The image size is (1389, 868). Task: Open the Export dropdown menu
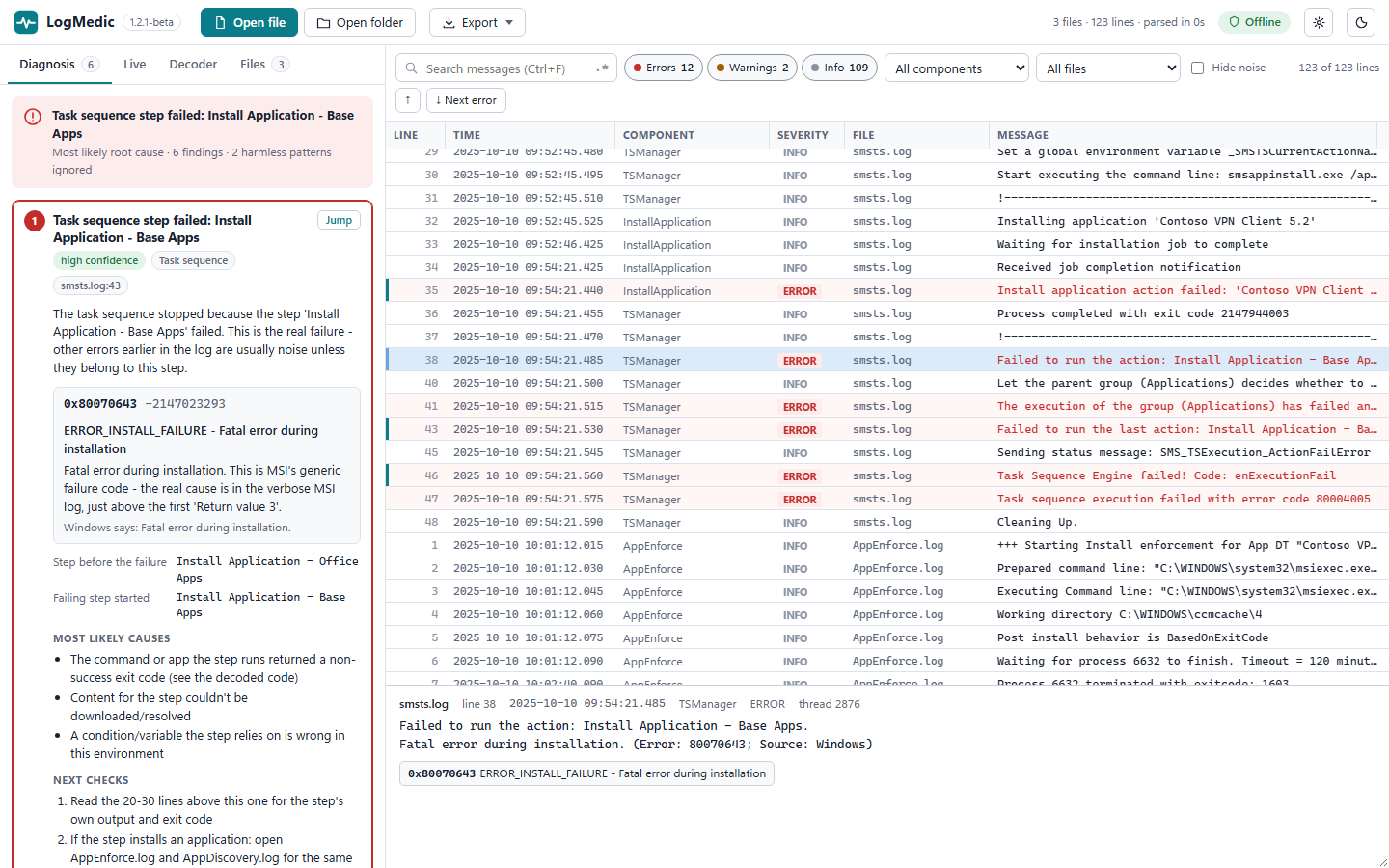pyautogui.click(x=477, y=22)
